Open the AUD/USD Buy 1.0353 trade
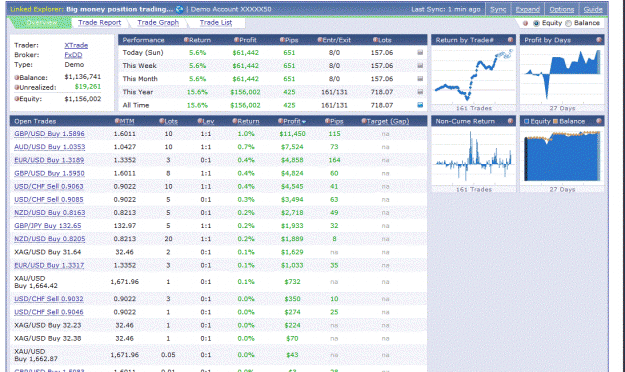Viewport: 625px width, 372px height. click(x=49, y=147)
